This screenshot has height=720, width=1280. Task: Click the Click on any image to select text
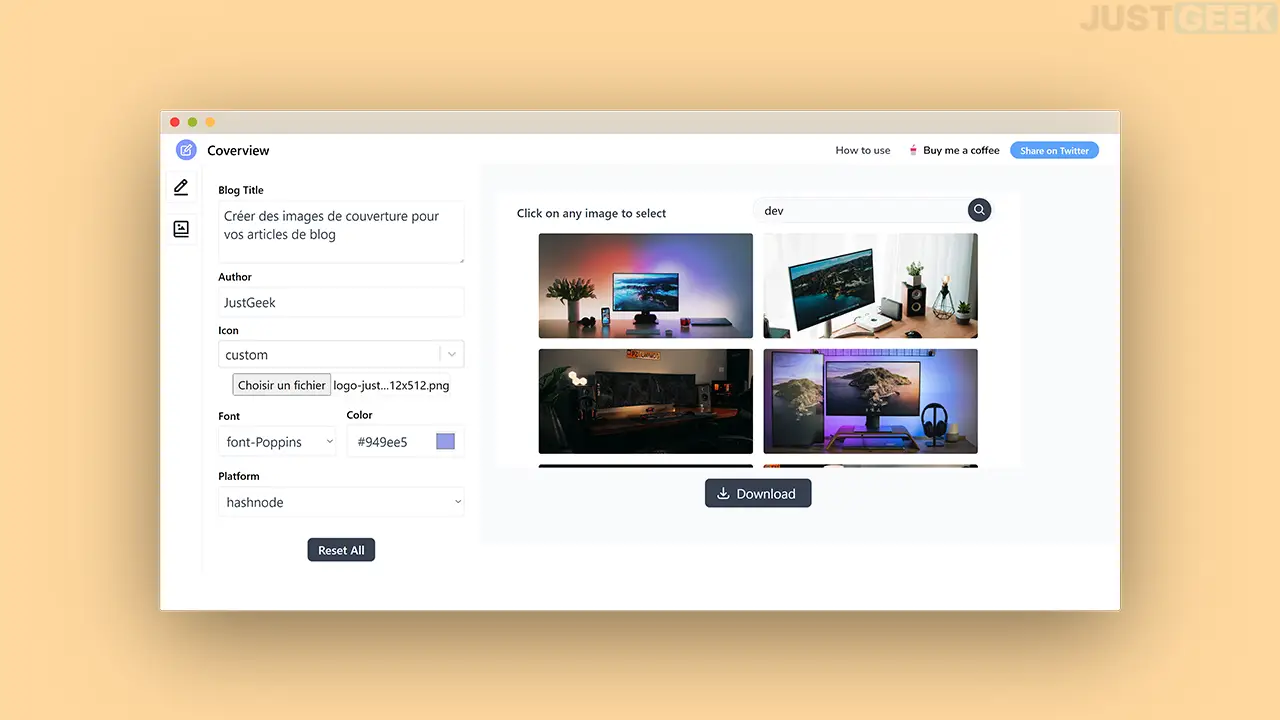point(591,213)
